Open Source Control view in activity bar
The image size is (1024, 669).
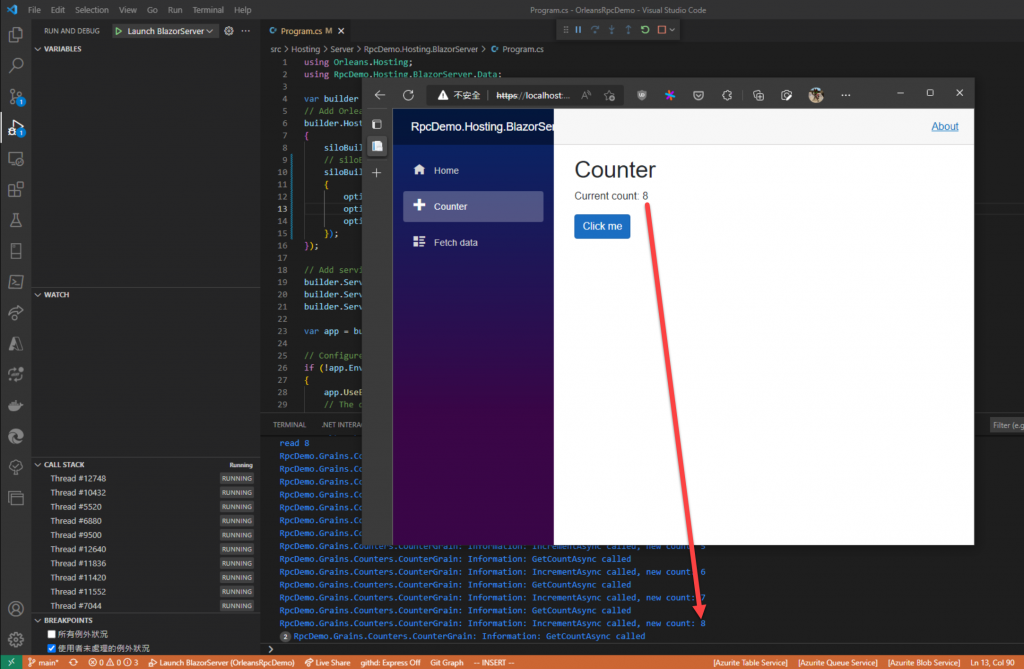point(16,97)
